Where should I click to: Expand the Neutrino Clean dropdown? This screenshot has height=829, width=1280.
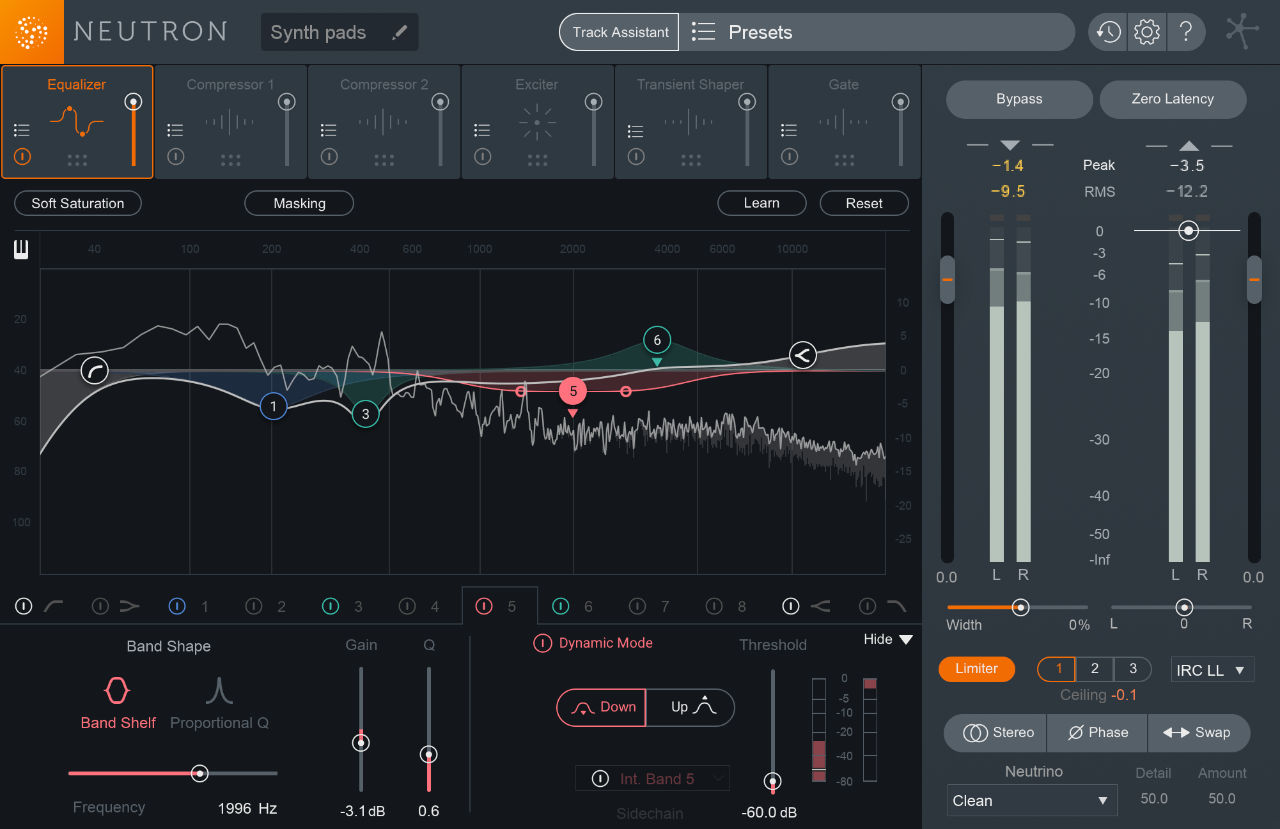1032,800
